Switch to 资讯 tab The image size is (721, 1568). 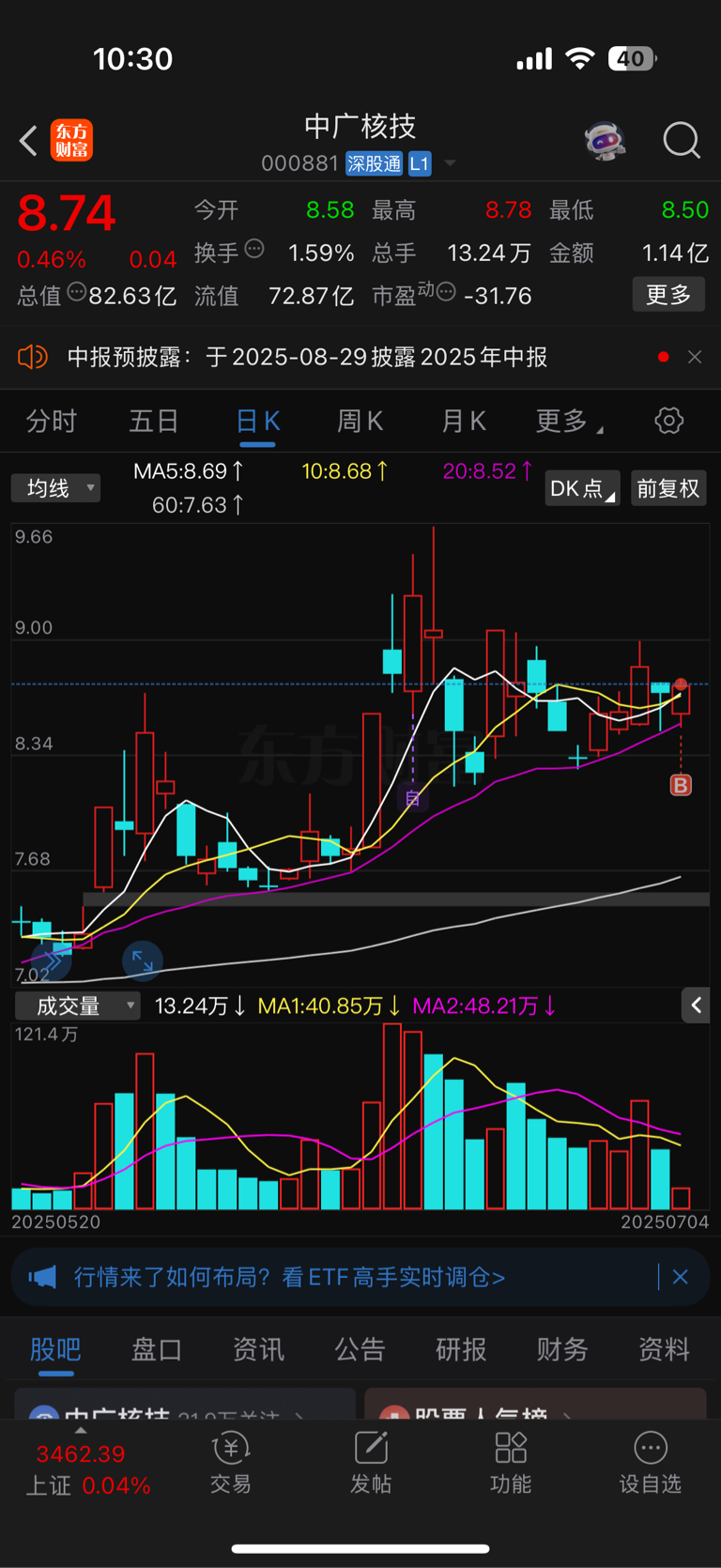pyautogui.click(x=258, y=1349)
